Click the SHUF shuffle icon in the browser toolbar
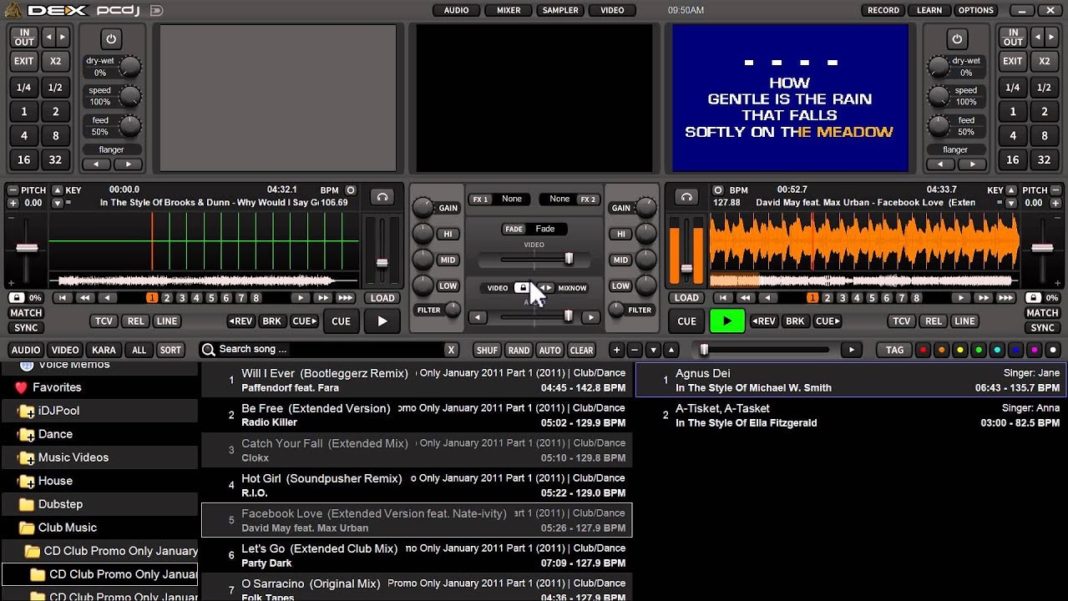 (487, 350)
